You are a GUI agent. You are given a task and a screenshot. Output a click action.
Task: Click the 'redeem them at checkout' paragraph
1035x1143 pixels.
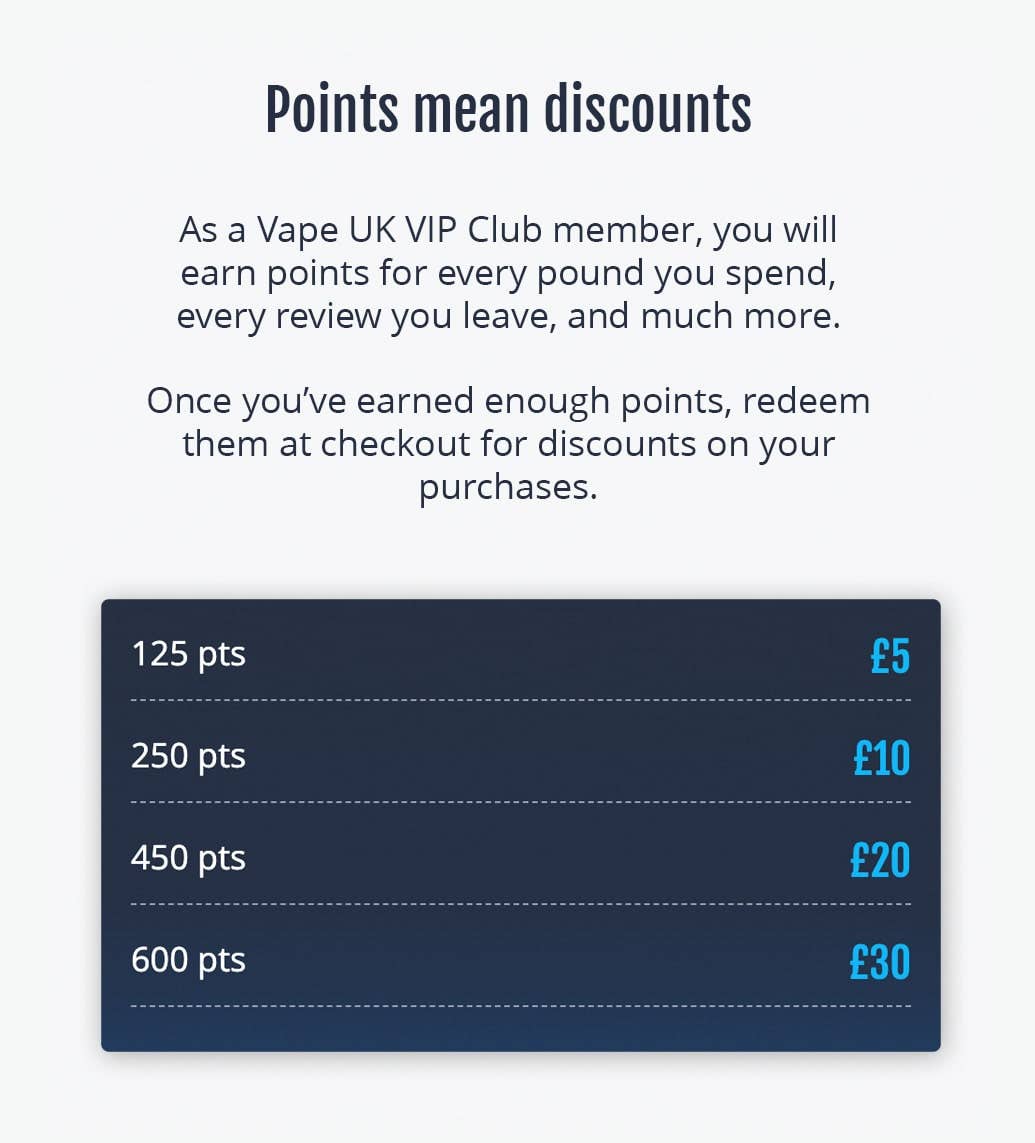(x=508, y=444)
